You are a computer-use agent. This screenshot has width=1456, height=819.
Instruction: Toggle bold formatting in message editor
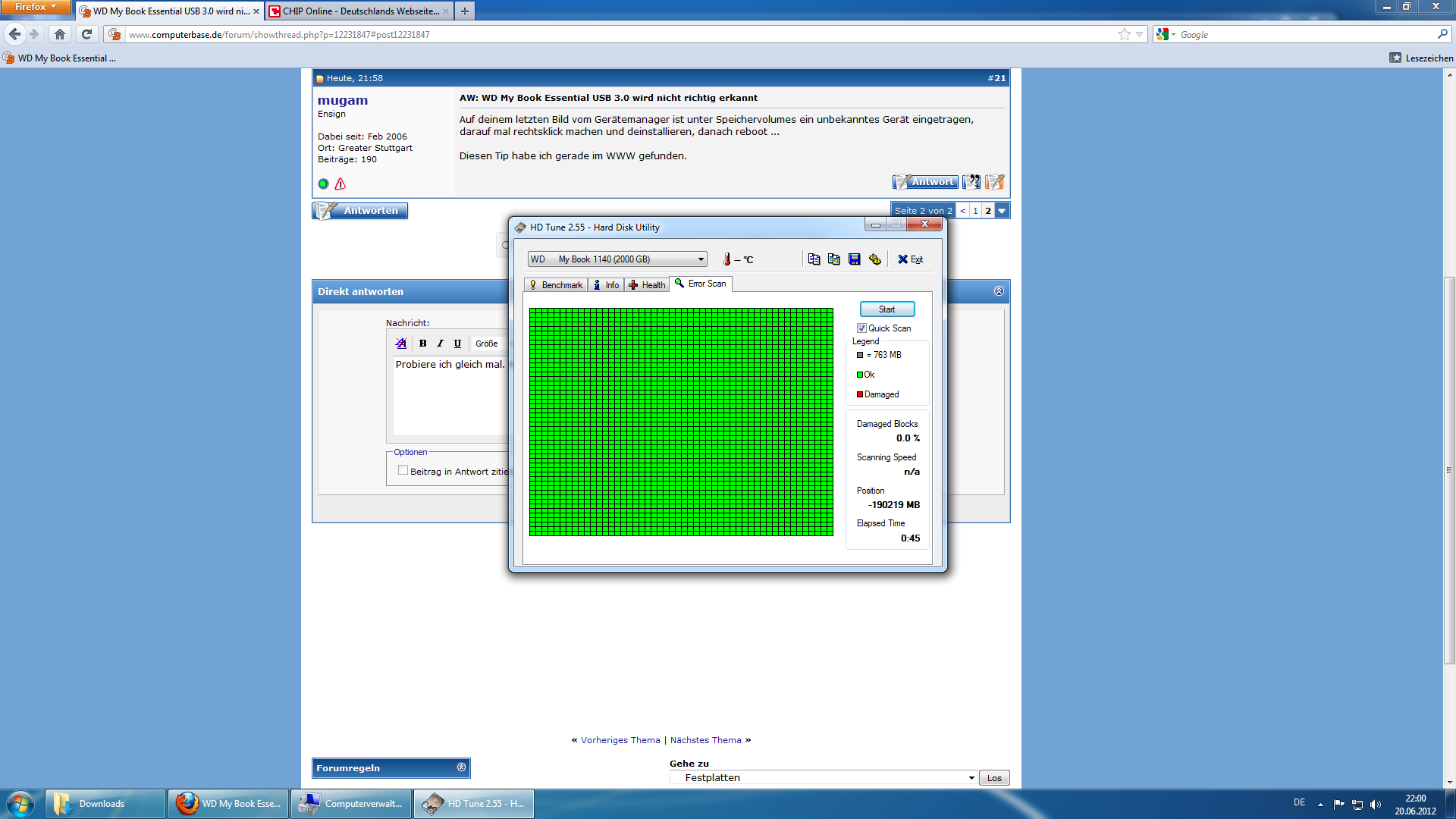pos(423,344)
